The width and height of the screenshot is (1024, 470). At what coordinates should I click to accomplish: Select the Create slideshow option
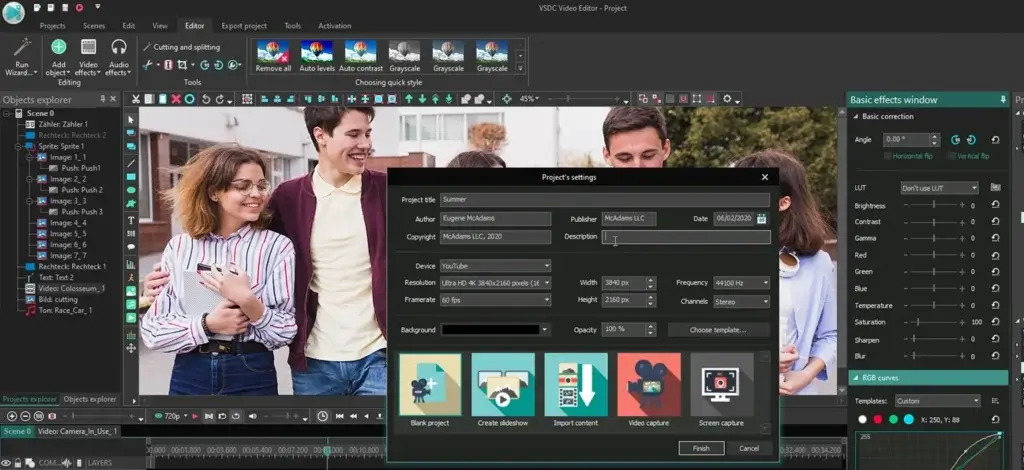click(503, 390)
